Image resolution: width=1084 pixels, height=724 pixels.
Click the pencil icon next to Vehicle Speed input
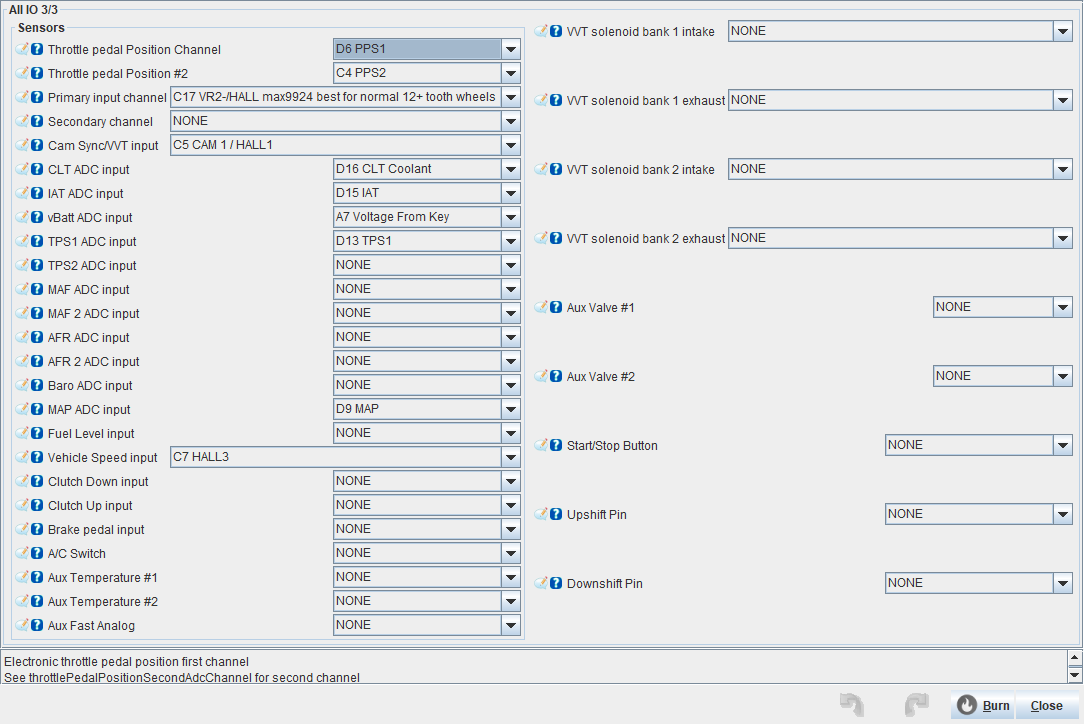22,457
